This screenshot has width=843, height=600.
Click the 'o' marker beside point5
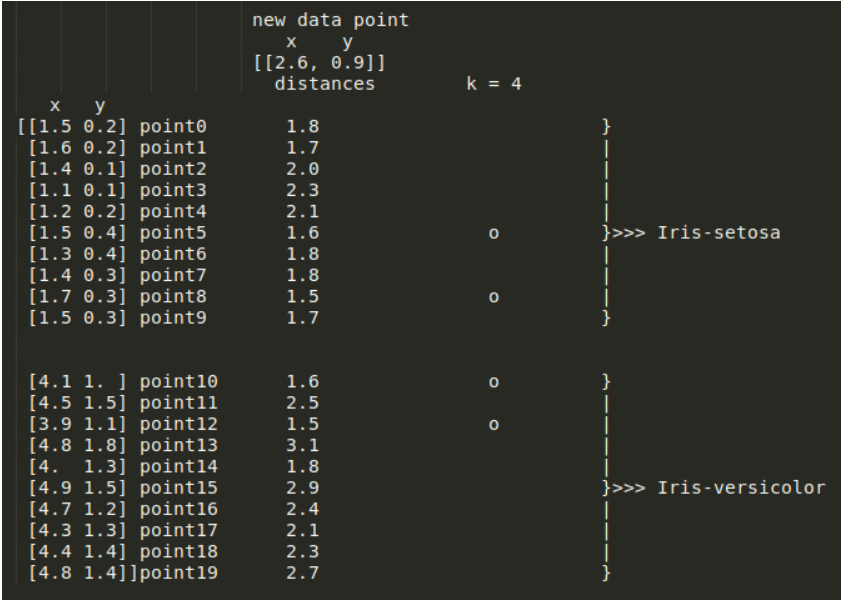click(x=494, y=234)
